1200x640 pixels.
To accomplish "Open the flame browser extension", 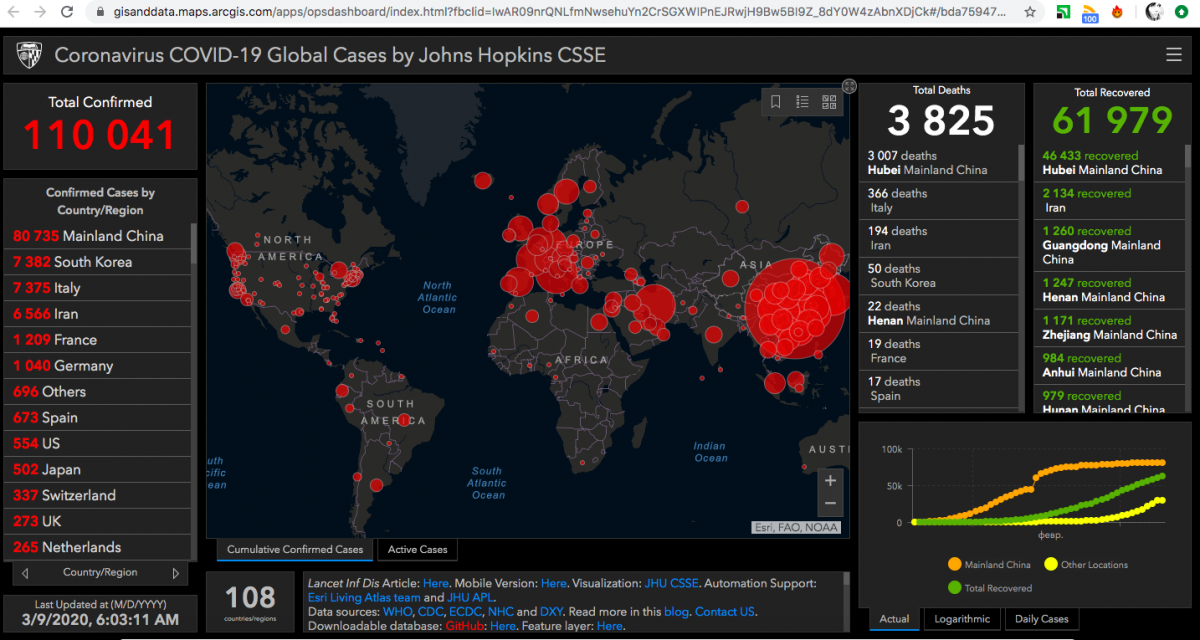I will 1116,13.
